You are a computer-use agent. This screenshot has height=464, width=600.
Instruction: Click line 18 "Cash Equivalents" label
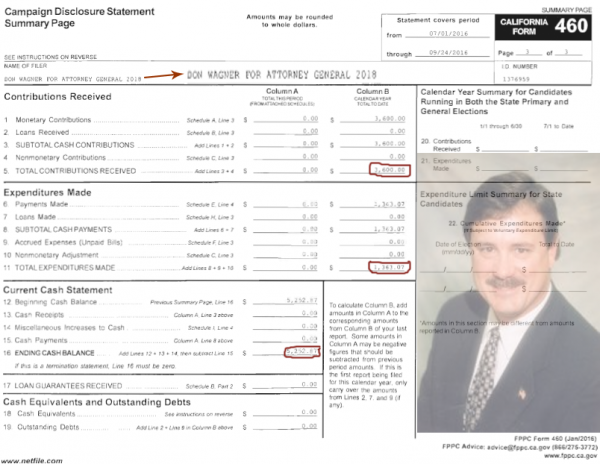tap(46, 414)
